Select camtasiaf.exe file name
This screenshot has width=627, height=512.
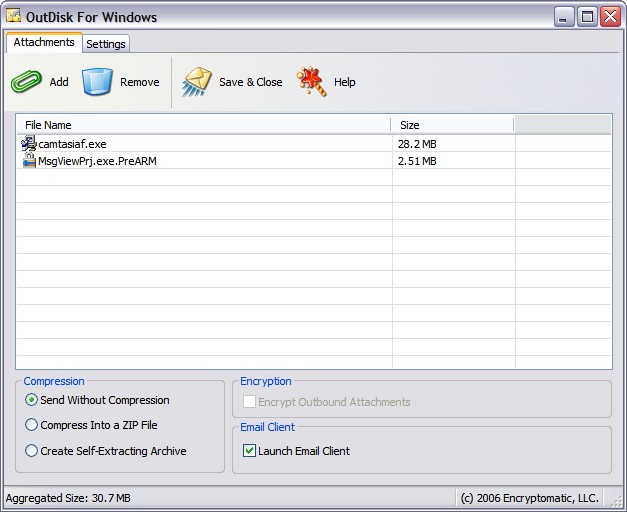72,144
